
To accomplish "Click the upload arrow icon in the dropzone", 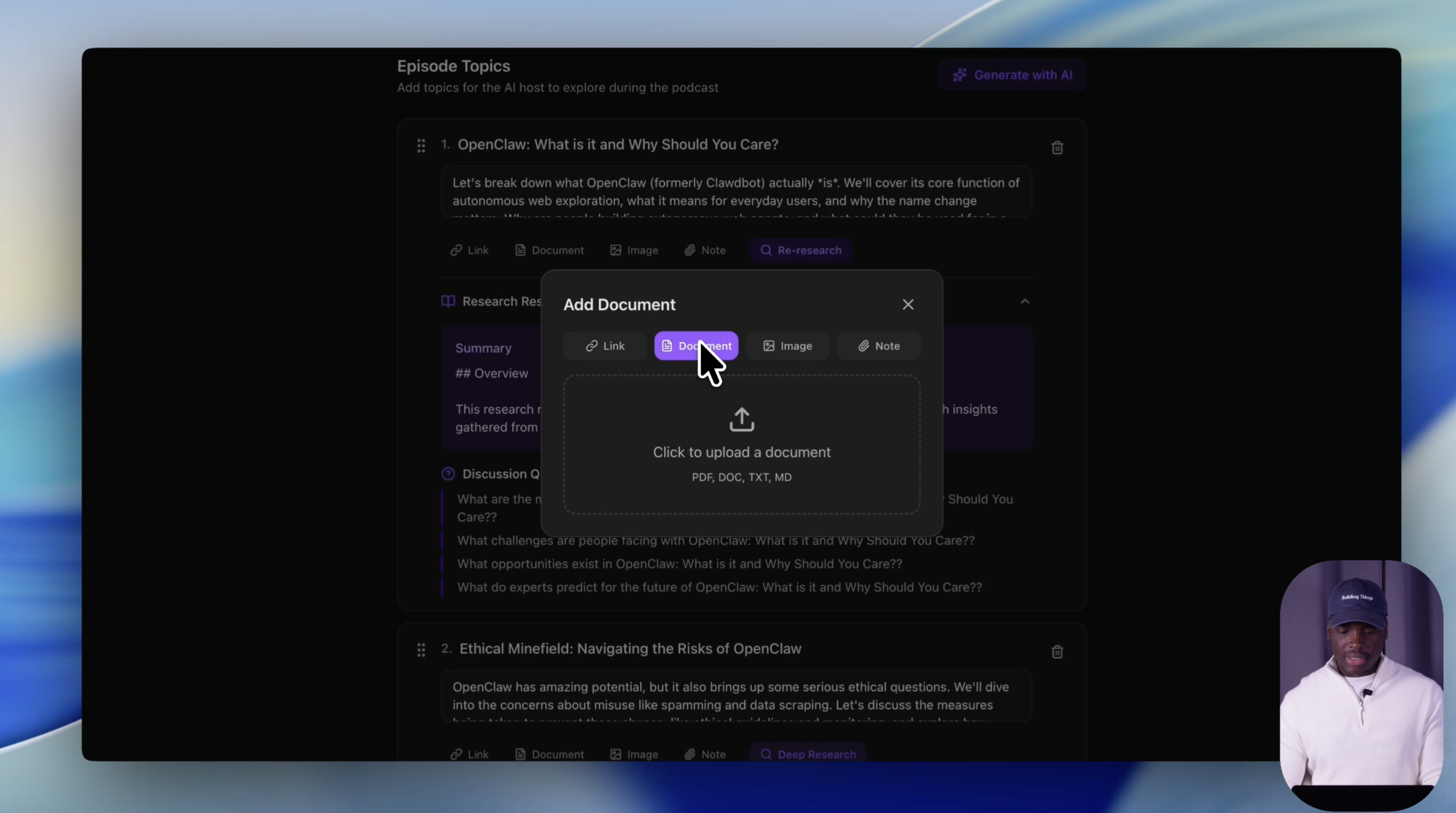I will [741, 419].
